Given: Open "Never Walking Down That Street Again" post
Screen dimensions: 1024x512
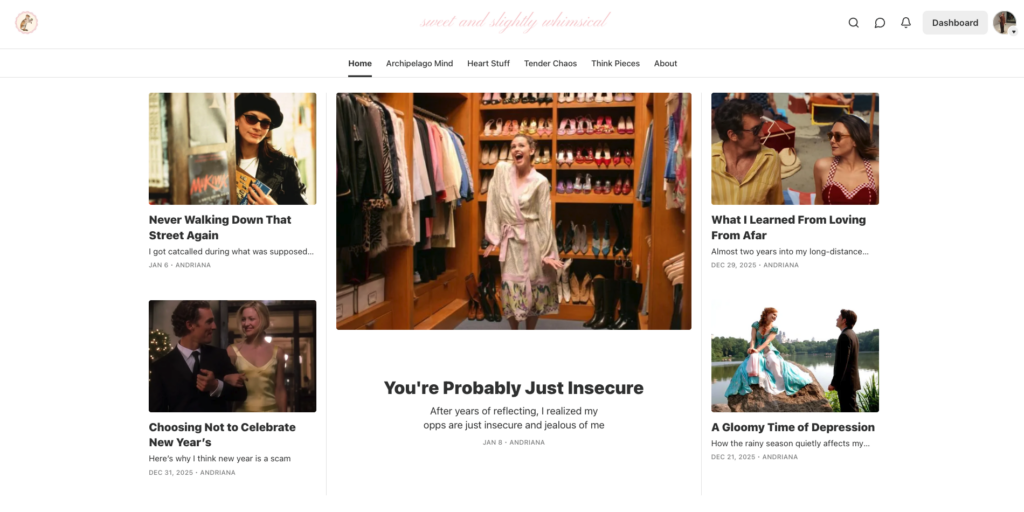Looking at the screenshot, I should [220, 227].
